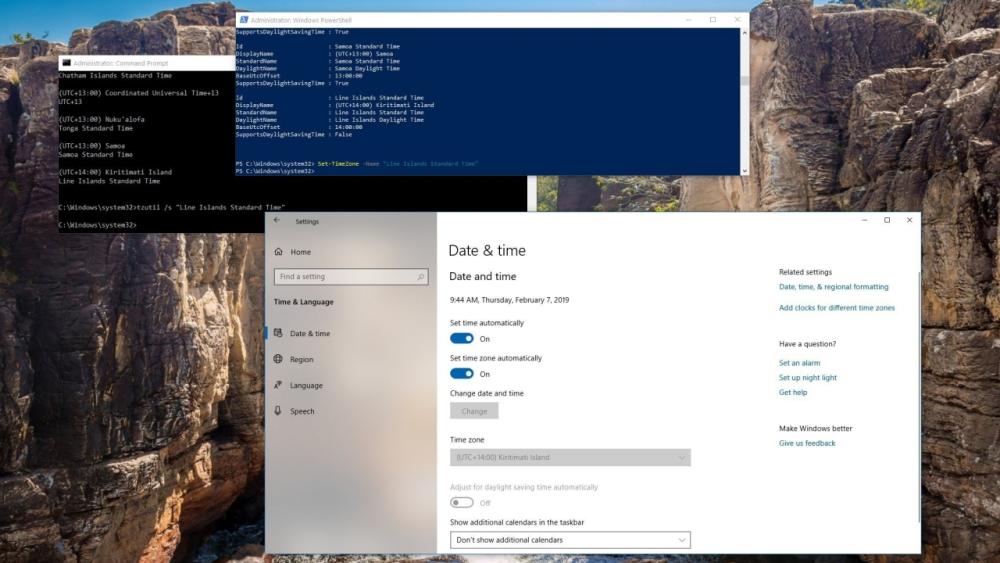The image size is (1000, 563).
Task: Focus the Find a setting search box
Action: click(x=351, y=277)
